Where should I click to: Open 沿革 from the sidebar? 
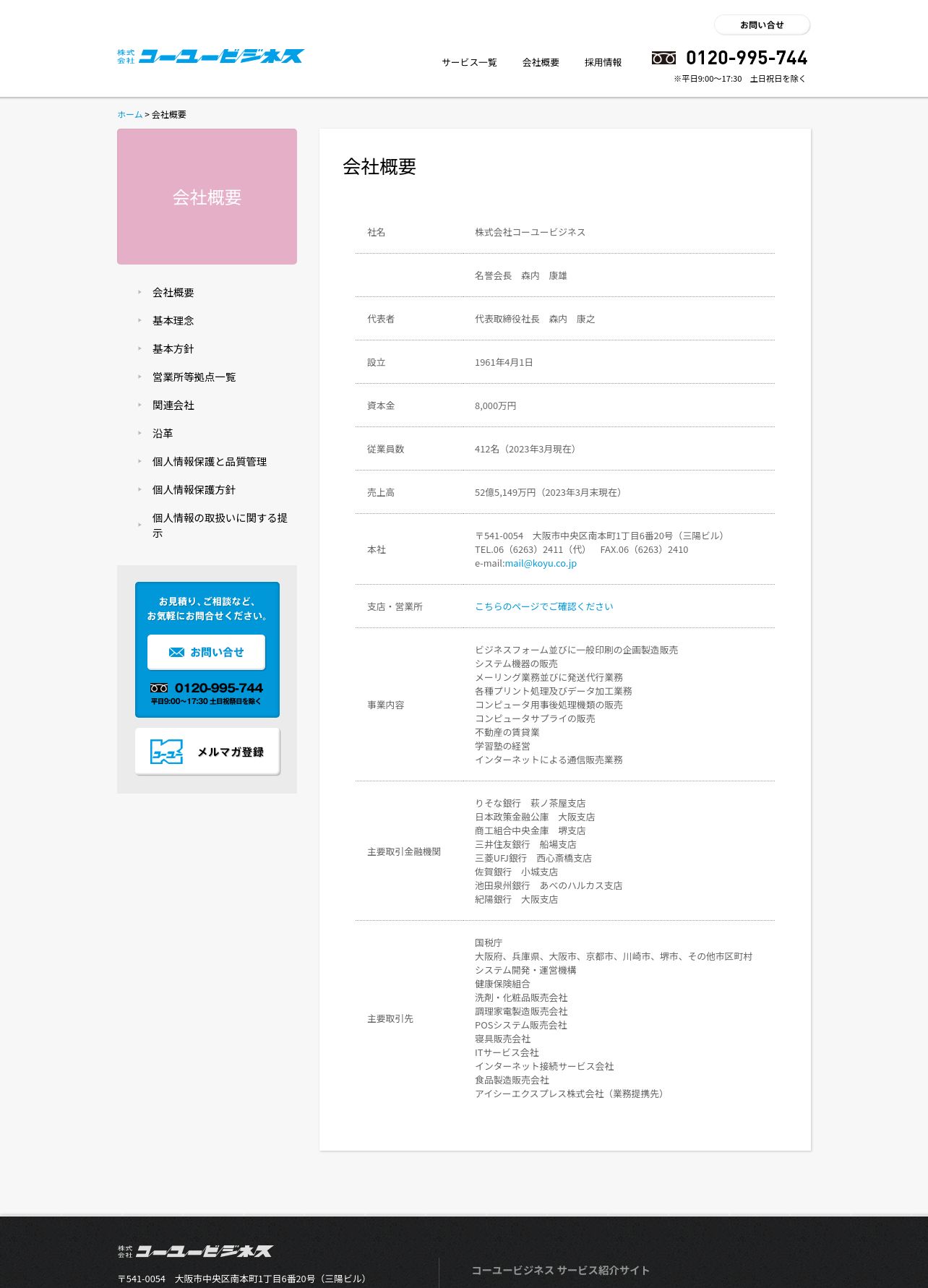pos(163,434)
